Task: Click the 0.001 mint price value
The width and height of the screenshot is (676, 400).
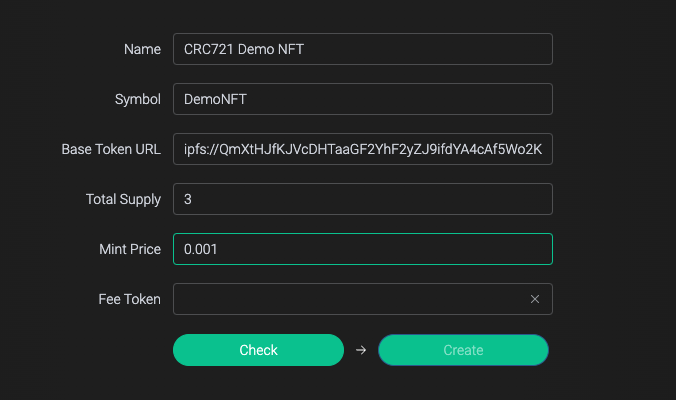Action: pos(201,249)
